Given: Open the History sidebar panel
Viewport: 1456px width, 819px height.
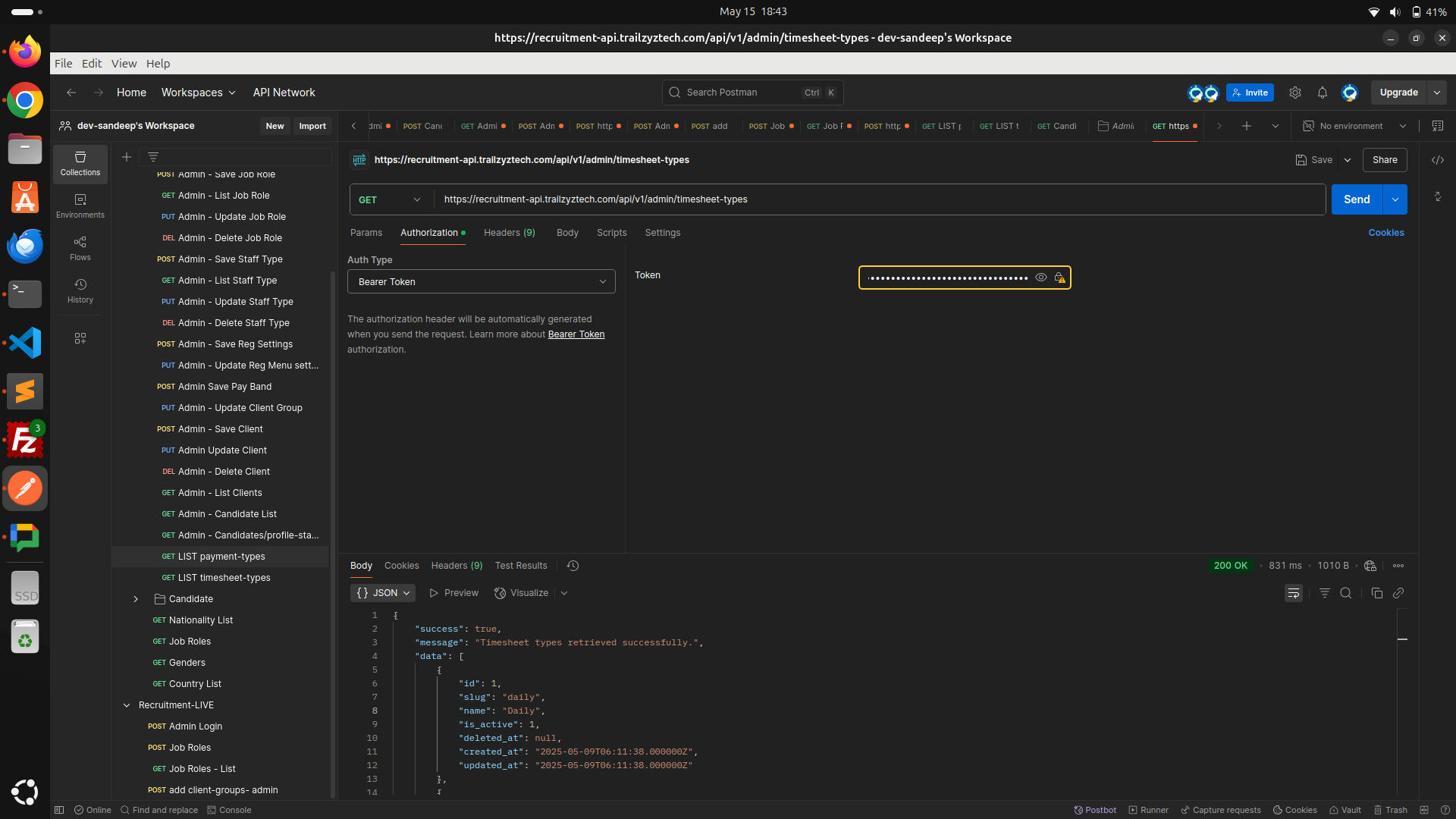Looking at the screenshot, I should [x=80, y=291].
